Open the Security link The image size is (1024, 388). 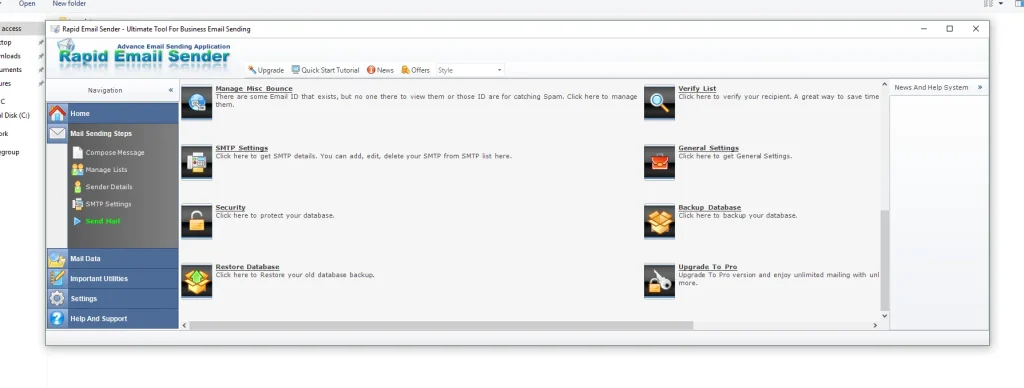(x=231, y=208)
